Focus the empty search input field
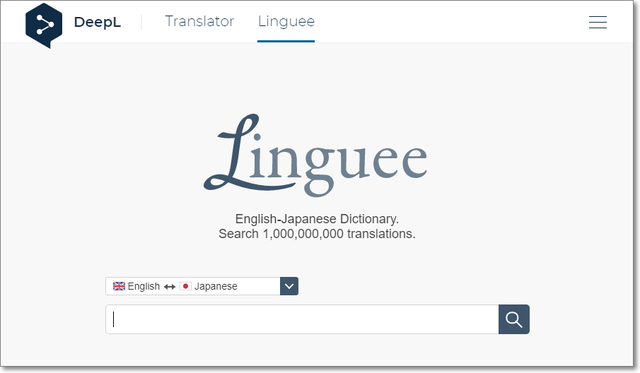640x373 pixels. (302, 319)
